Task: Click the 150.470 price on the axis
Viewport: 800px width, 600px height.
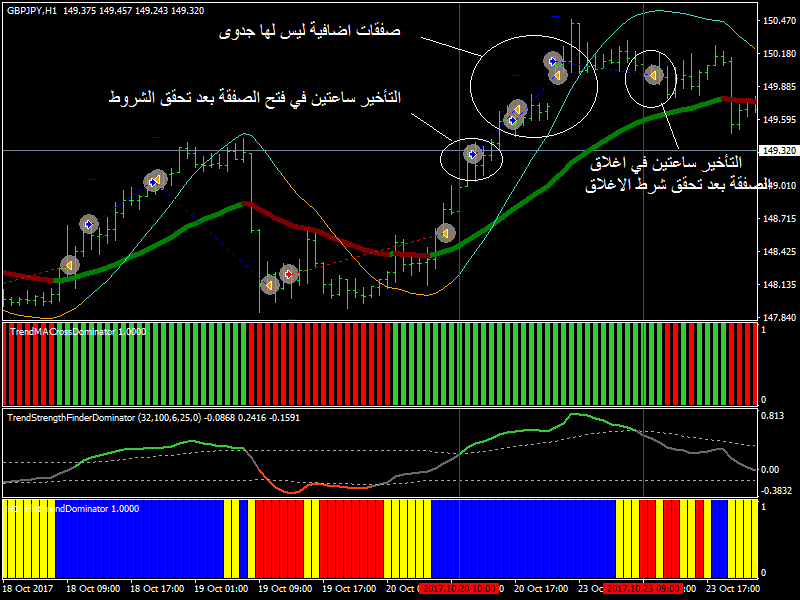Action: tap(778, 20)
